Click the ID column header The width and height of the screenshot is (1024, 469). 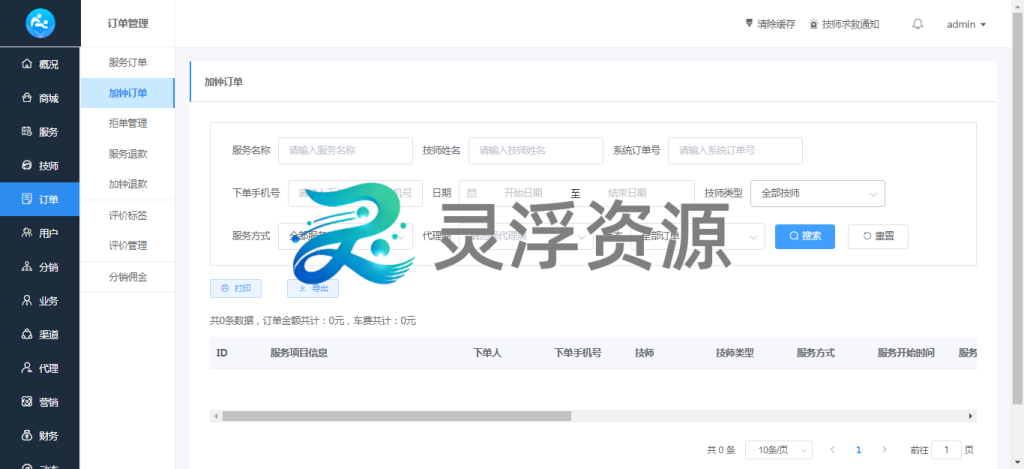pyautogui.click(x=222, y=353)
